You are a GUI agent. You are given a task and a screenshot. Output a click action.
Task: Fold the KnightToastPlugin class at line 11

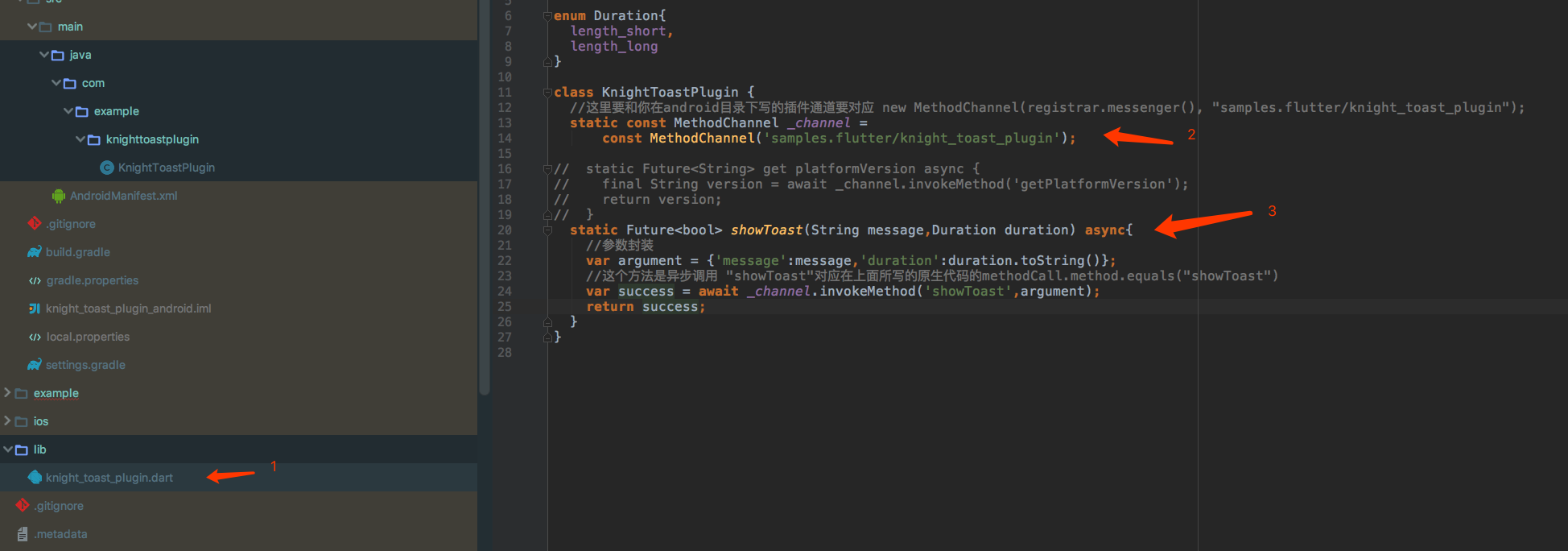pyautogui.click(x=547, y=93)
